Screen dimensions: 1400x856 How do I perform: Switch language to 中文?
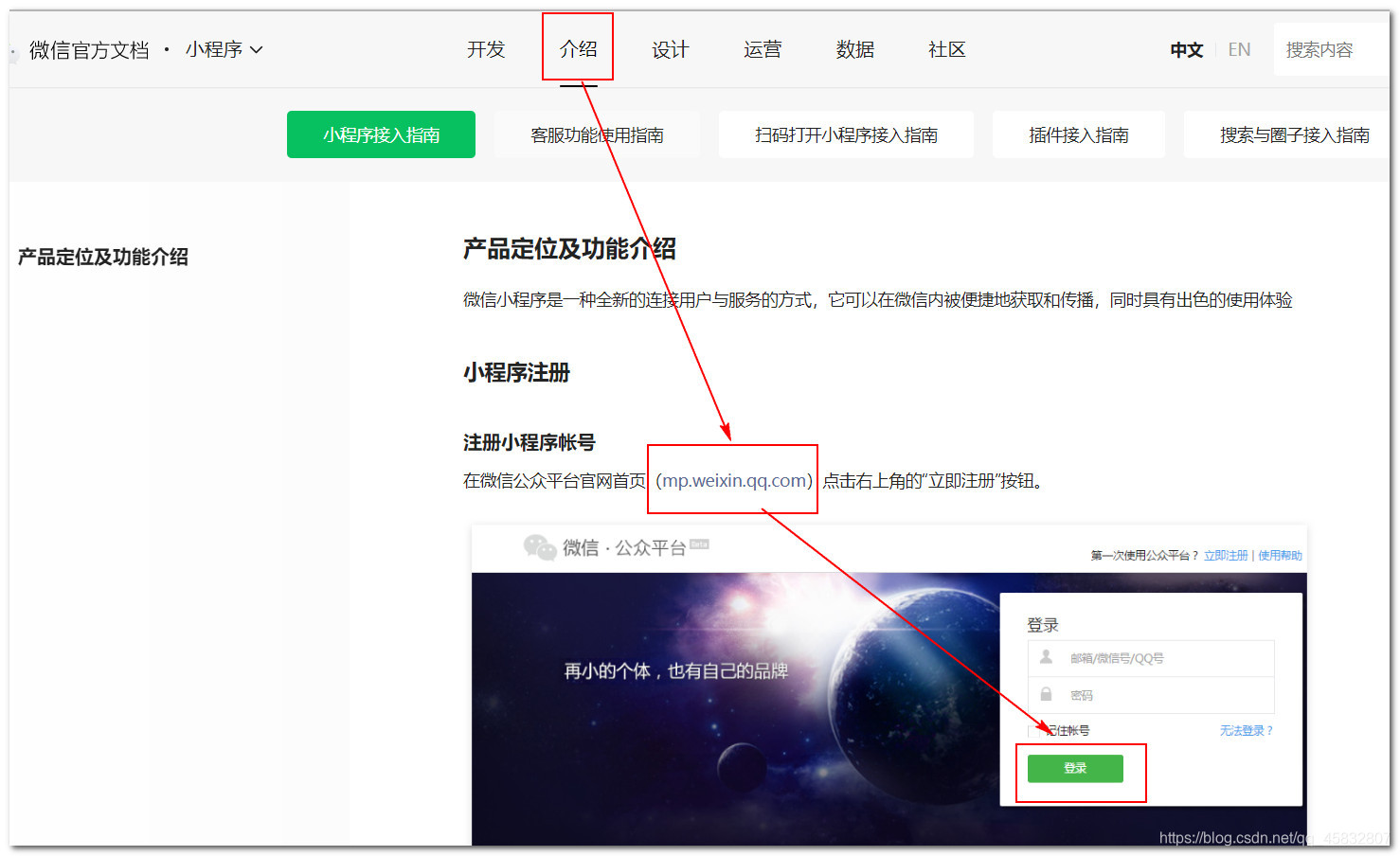click(x=1186, y=50)
